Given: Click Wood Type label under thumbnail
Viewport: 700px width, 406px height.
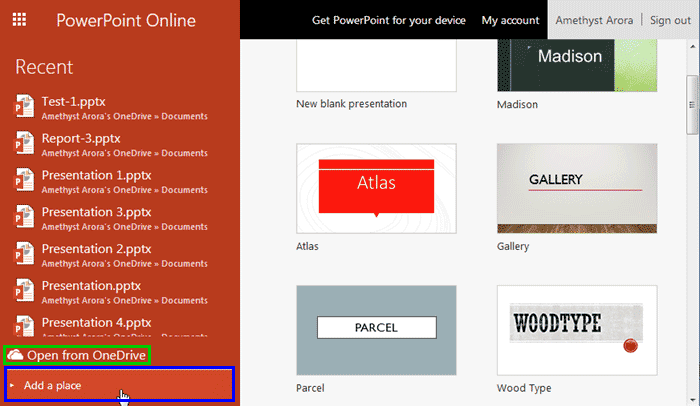Looking at the screenshot, I should point(524,388).
